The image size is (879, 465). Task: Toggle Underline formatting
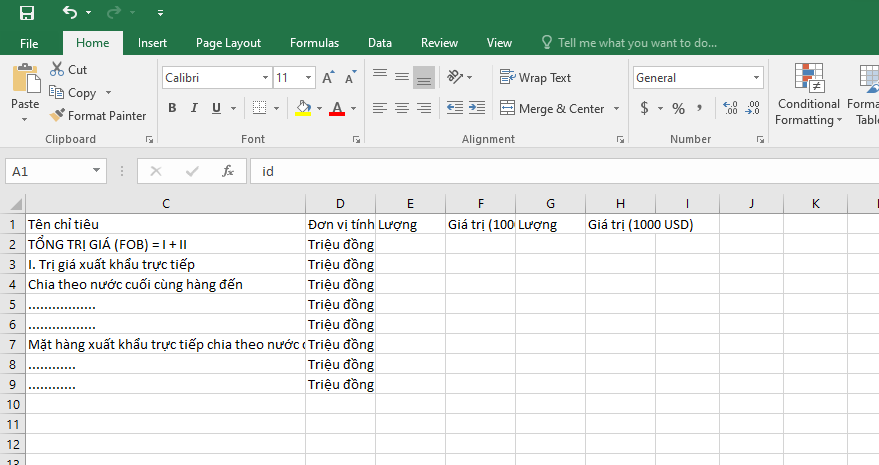coord(216,108)
